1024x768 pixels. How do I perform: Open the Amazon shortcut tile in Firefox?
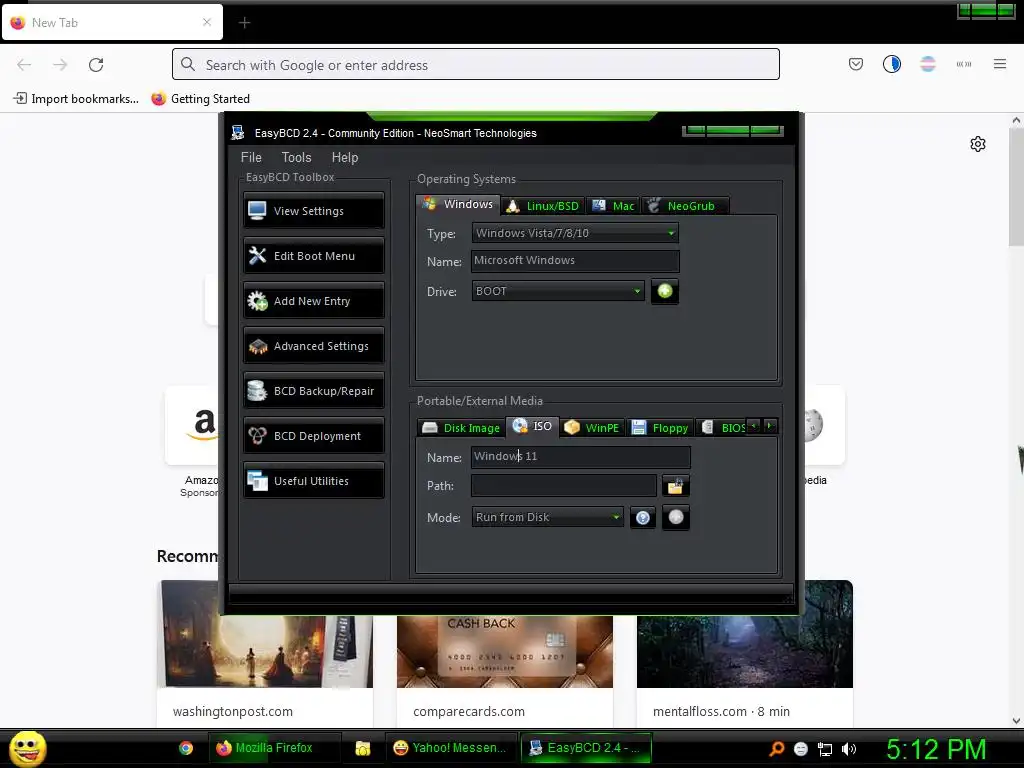tap(193, 426)
